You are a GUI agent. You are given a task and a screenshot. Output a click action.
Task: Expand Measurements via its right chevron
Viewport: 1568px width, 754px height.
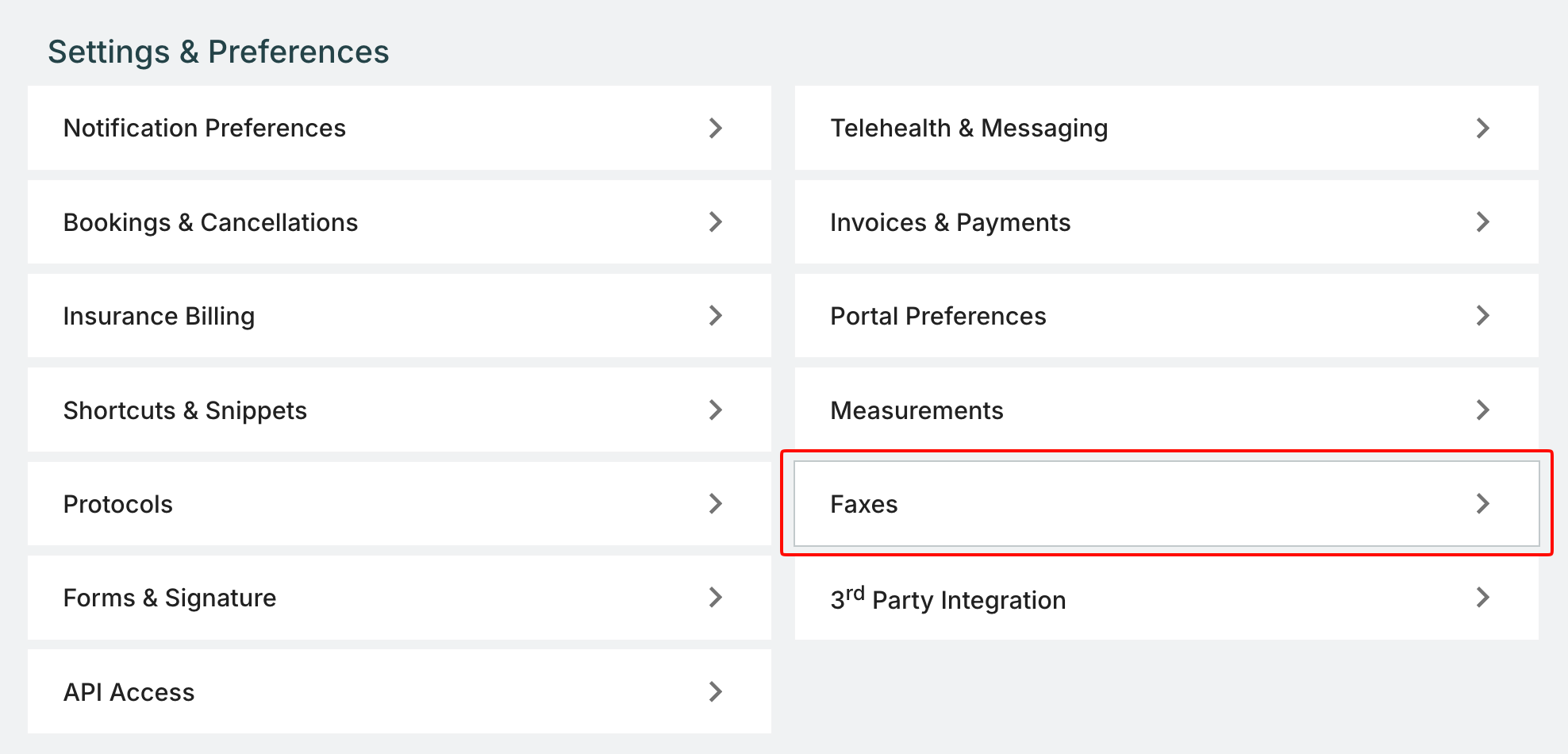[1482, 410]
